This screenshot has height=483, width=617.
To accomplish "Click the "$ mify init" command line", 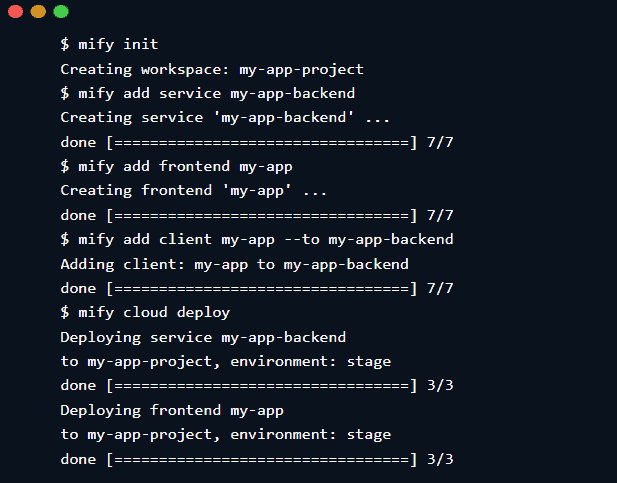I will 109,44.
